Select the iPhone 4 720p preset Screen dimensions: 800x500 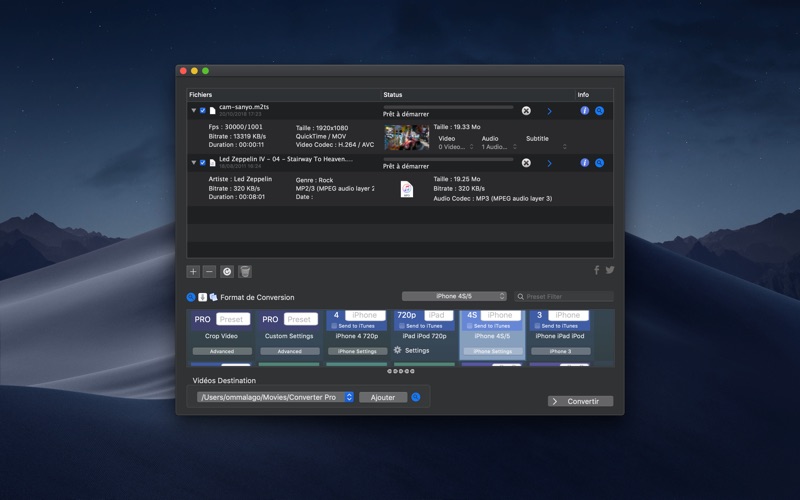click(357, 334)
